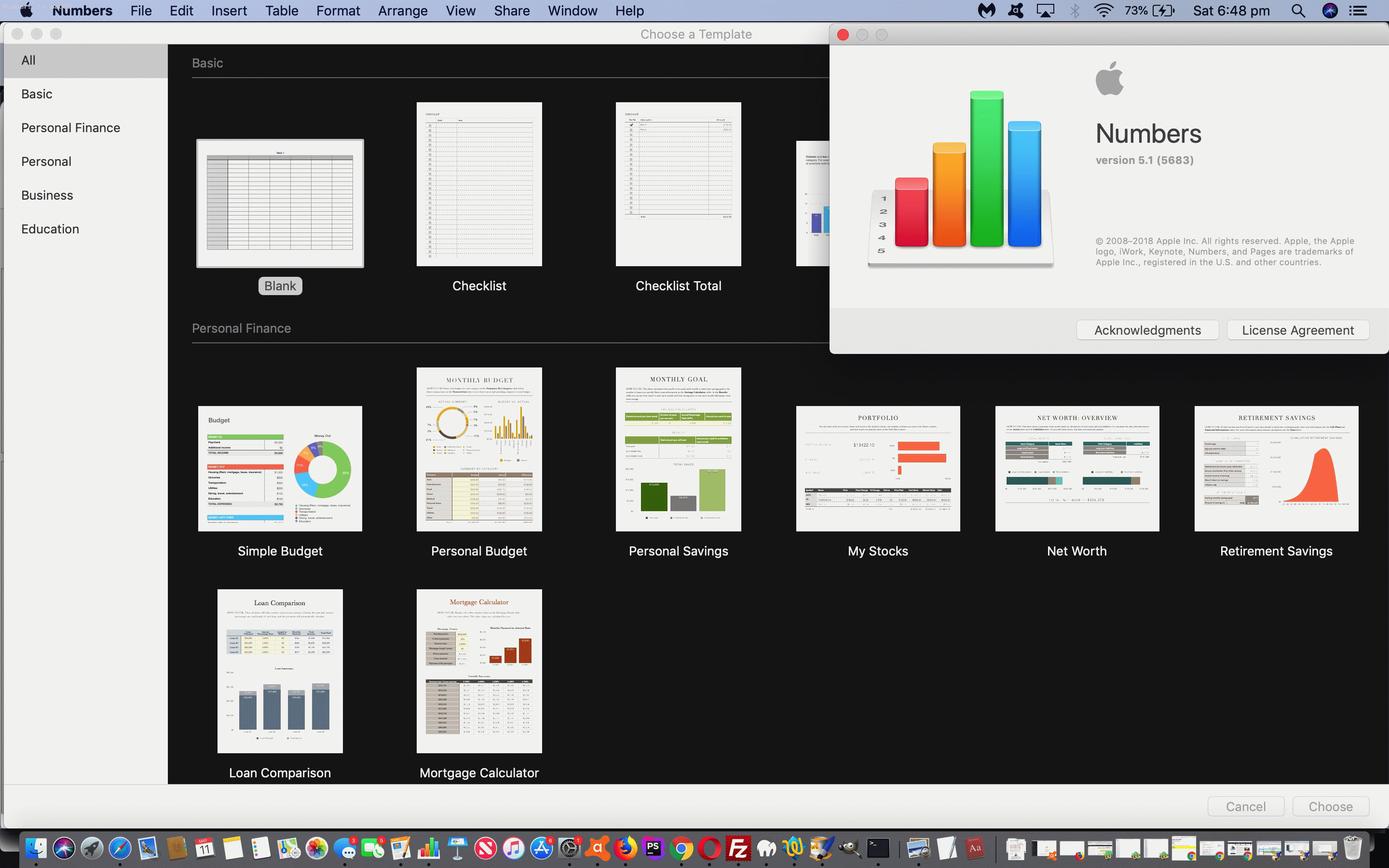Open Pages from the Dock
Image resolution: width=1389 pixels, height=868 pixels.
point(401,849)
